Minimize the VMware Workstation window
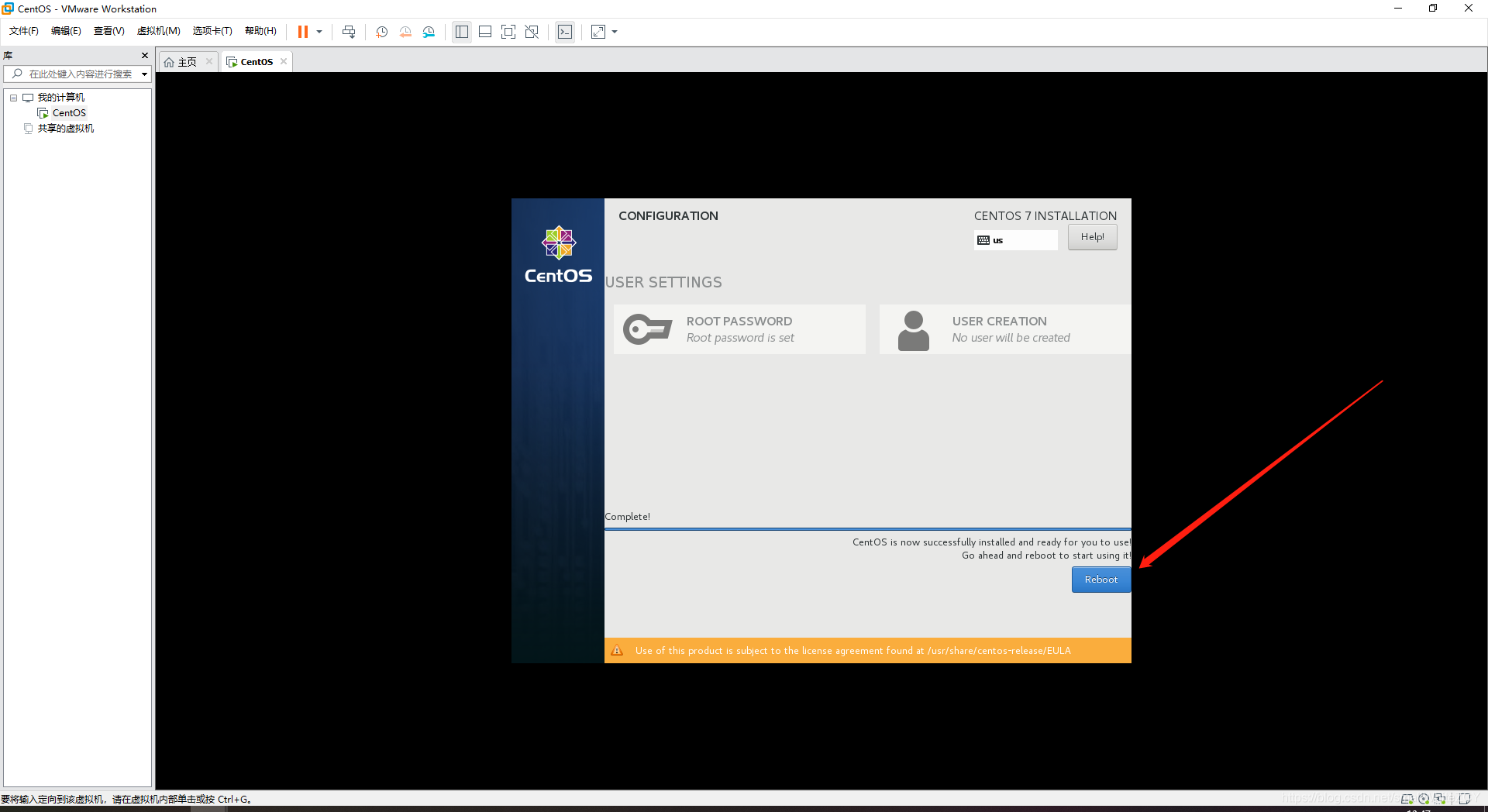 [1398, 9]
